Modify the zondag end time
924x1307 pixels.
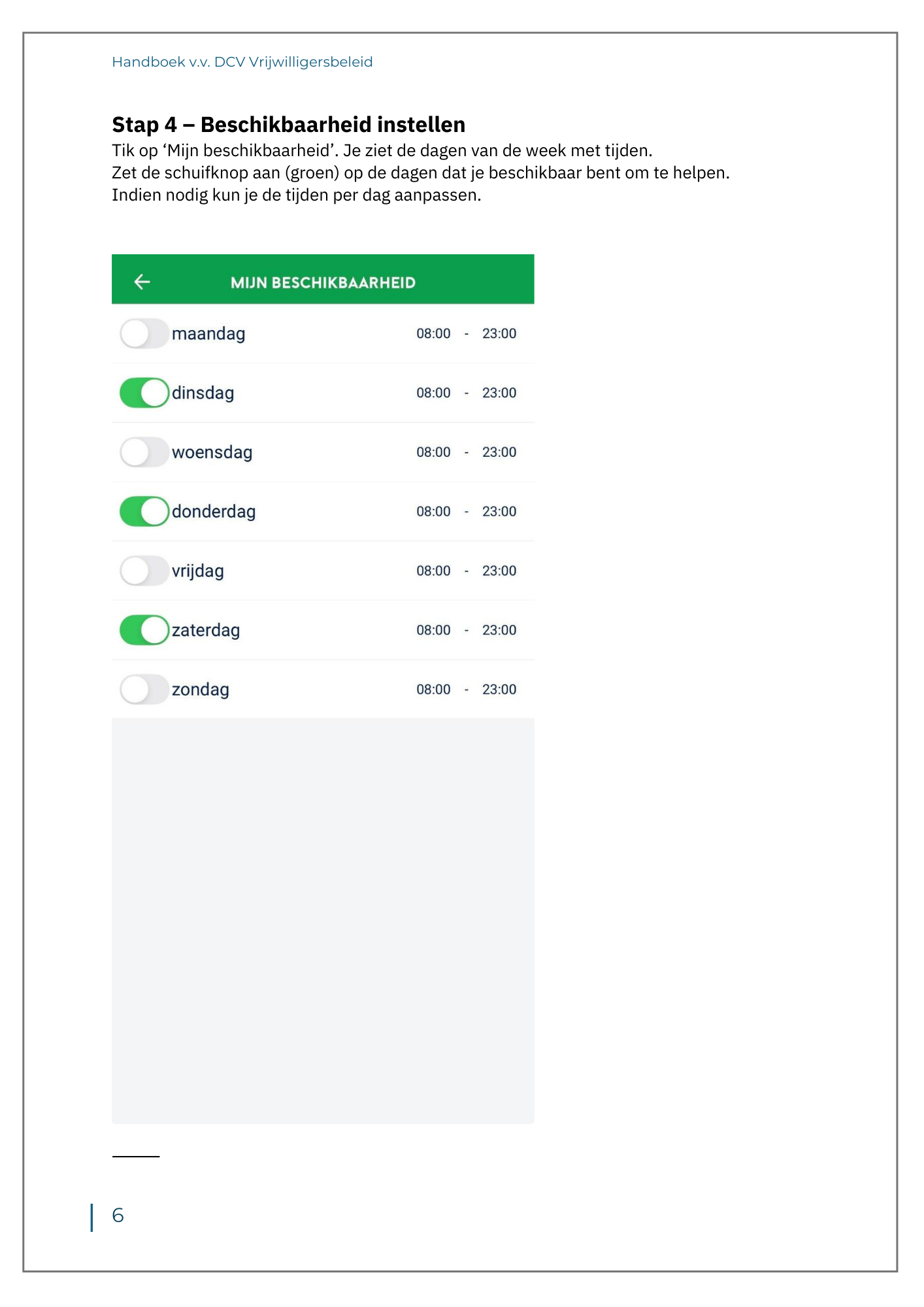[499, 689]
